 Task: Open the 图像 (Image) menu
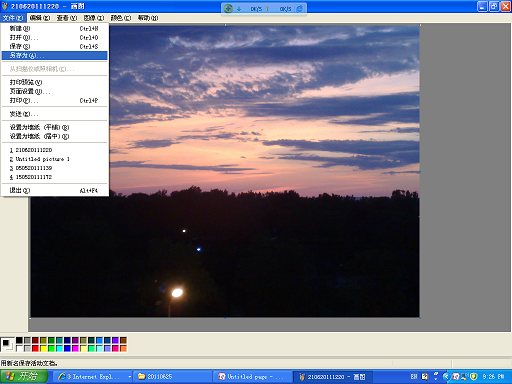pos(94,18)
